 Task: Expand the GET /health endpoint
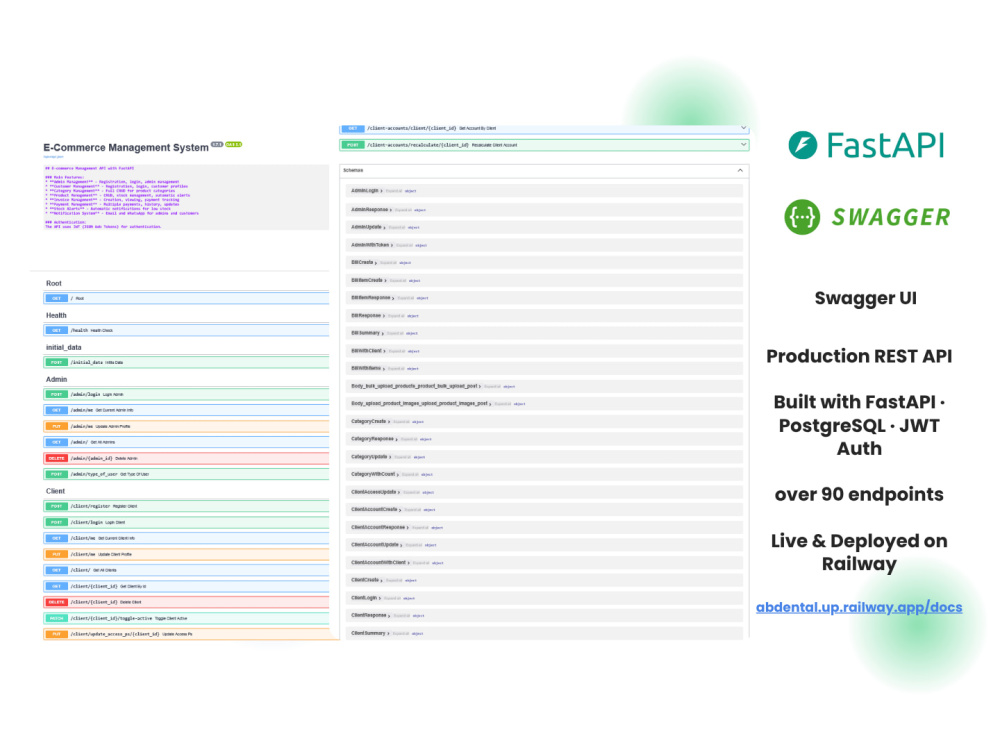[x=186, y=330]
